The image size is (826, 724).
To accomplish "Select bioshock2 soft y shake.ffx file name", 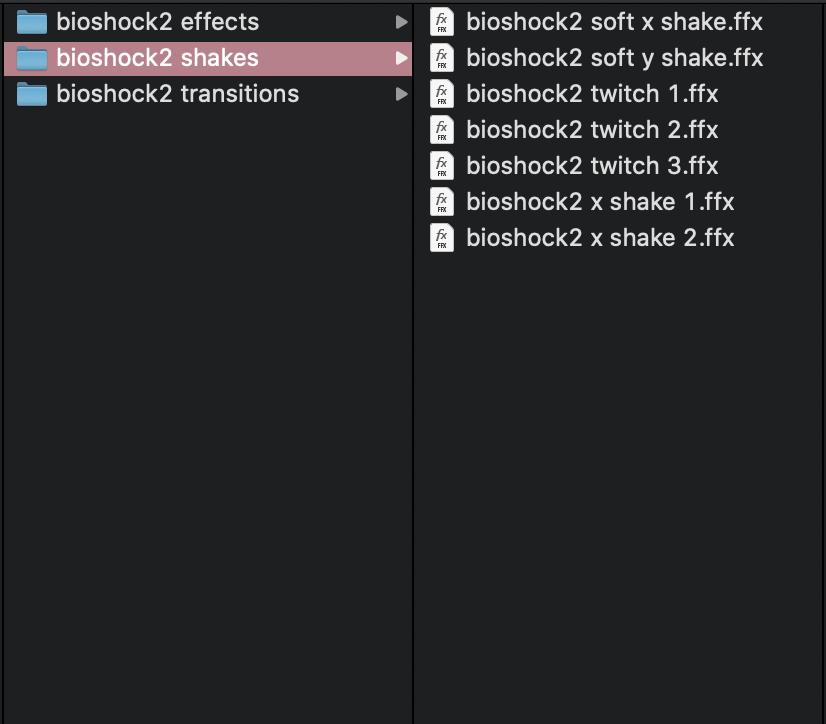I will [x=614, y=58].
